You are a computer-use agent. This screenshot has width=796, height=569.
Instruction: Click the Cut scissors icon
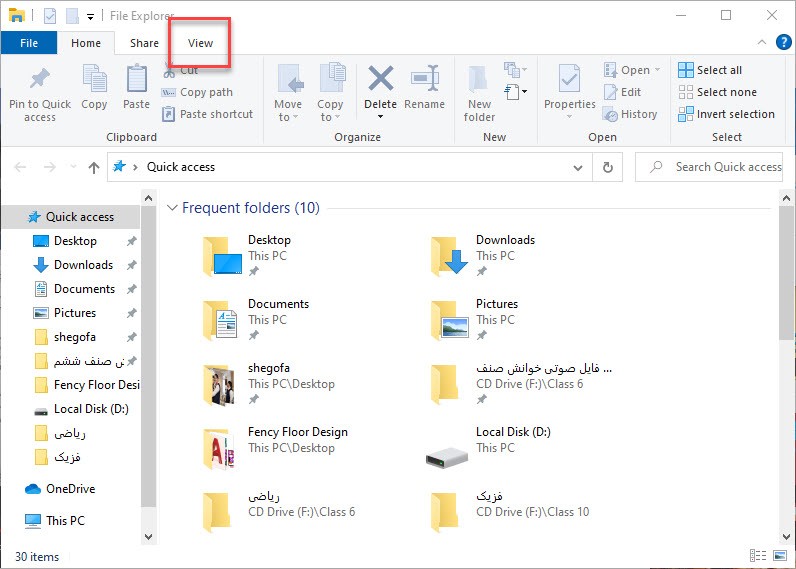(169, 71)
